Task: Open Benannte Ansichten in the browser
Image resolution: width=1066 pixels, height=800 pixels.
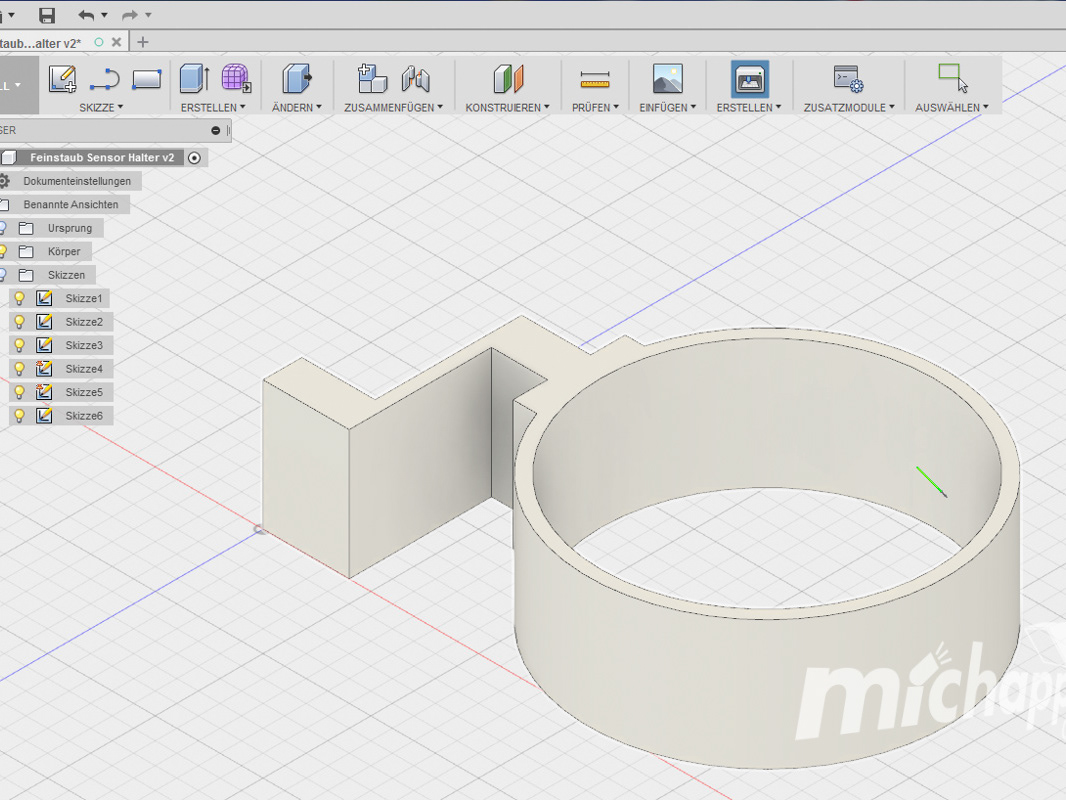Action: pyautogui.click(x=71, y=205)
